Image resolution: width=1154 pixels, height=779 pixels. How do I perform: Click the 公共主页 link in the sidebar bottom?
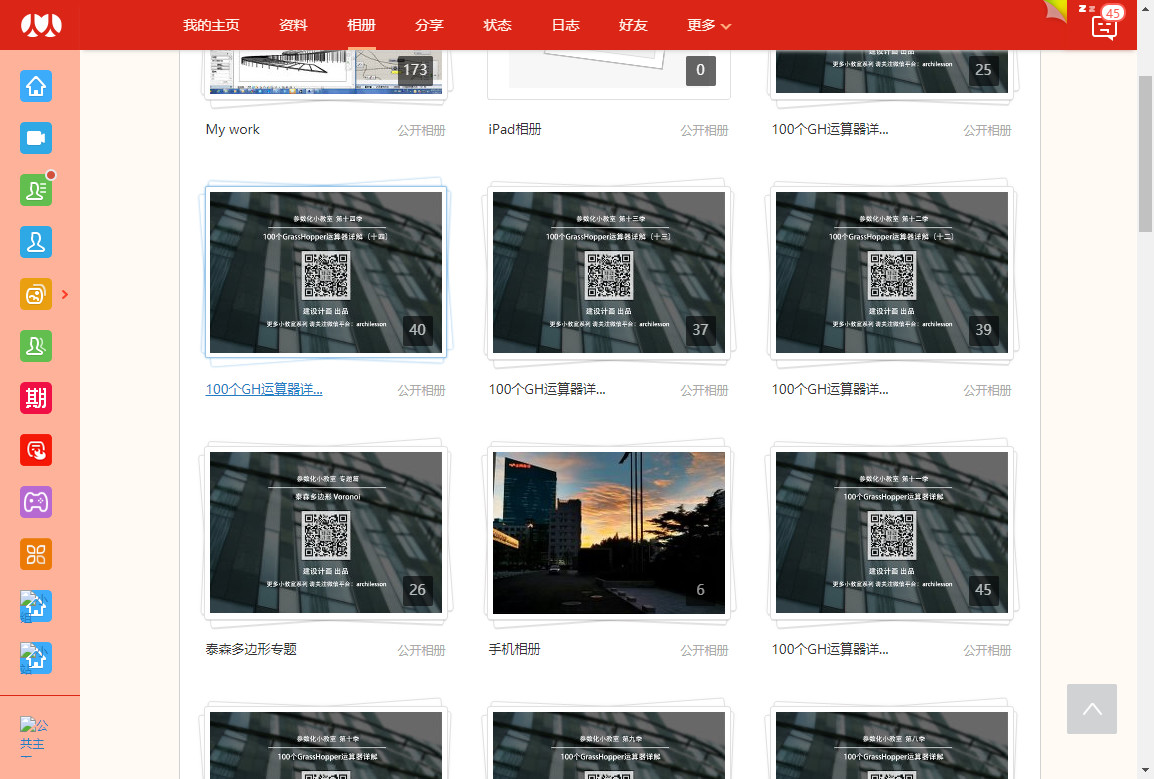pos(33,735)
